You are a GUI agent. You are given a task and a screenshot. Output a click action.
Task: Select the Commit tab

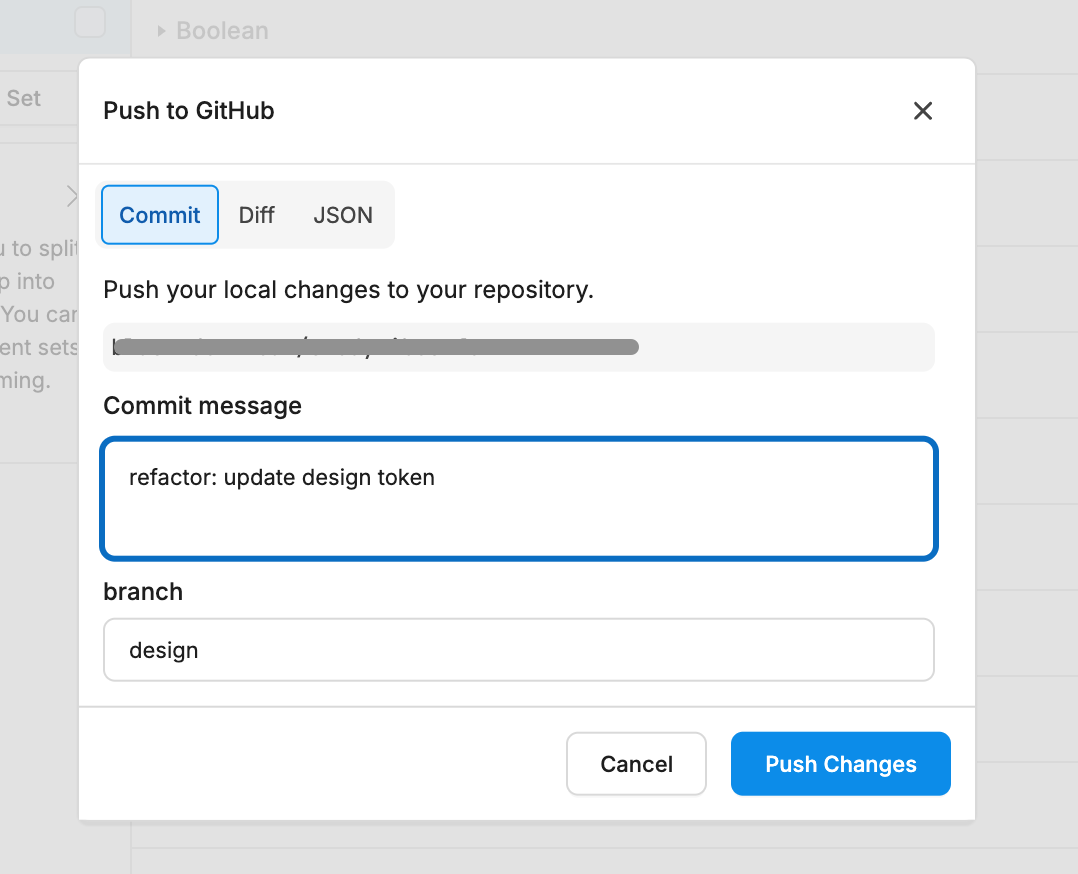[160, 215]
